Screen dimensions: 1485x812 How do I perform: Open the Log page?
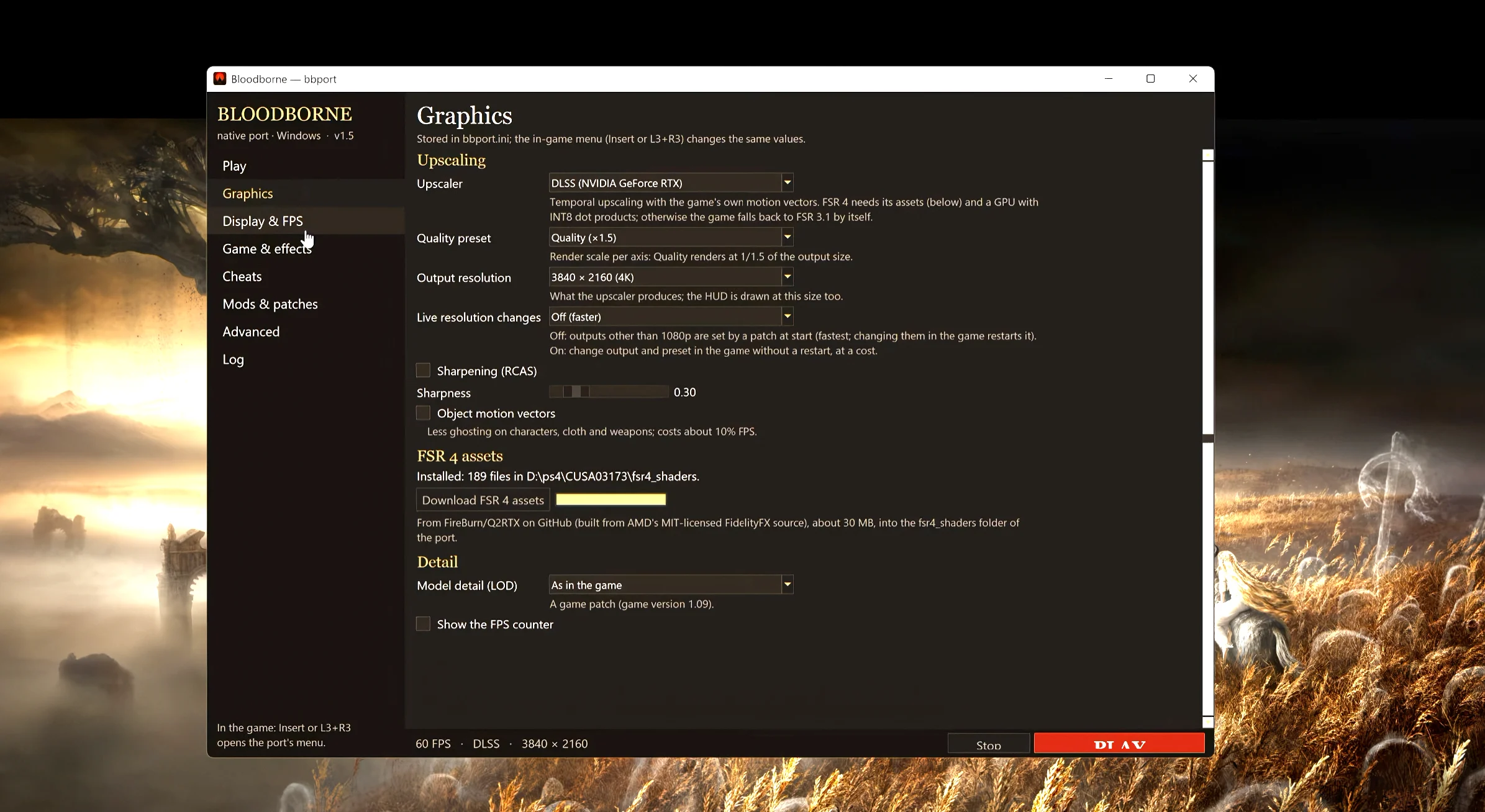pyautogui.click(x=306, y=359)
